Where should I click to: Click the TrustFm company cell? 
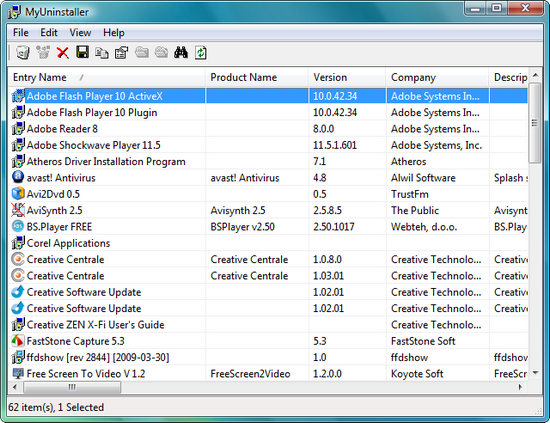[x=410, y=194]
